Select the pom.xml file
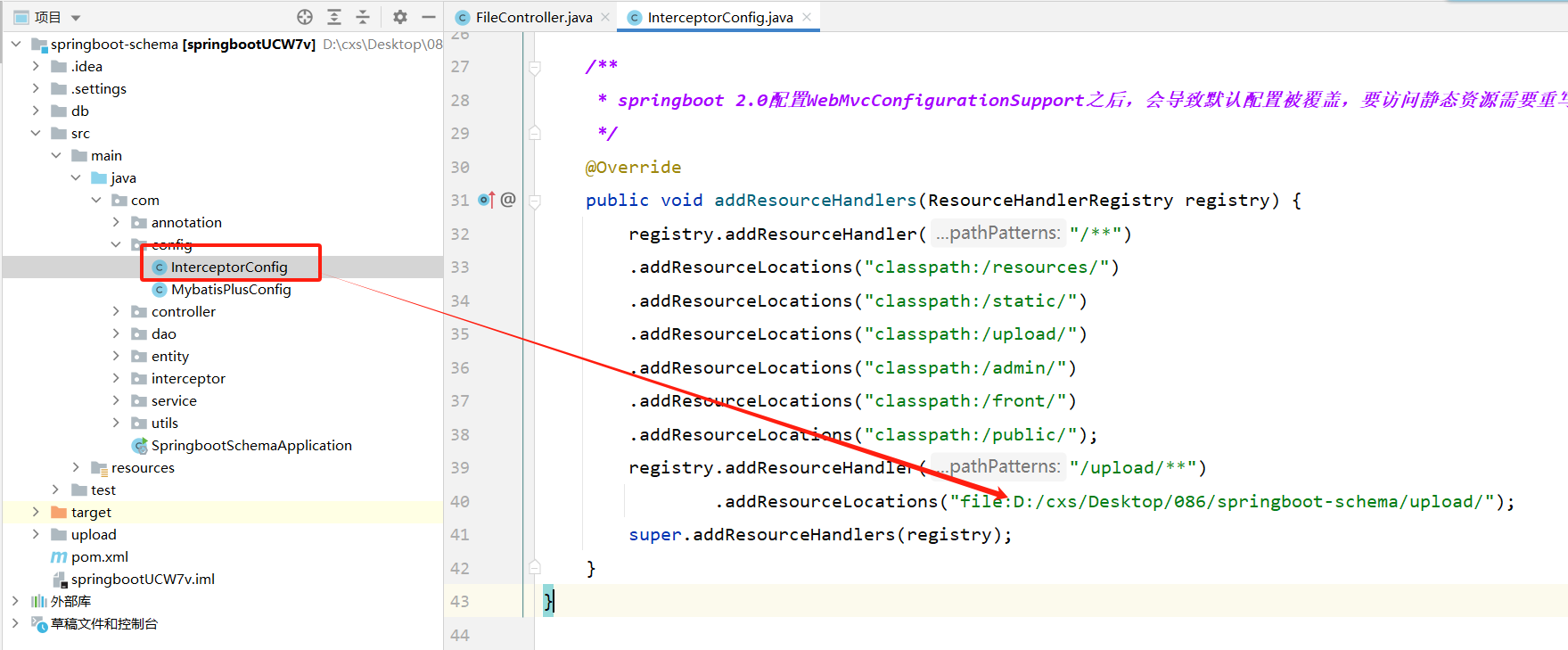The image size is (1568, 650). pyautogui.click(x=100, y=556)
